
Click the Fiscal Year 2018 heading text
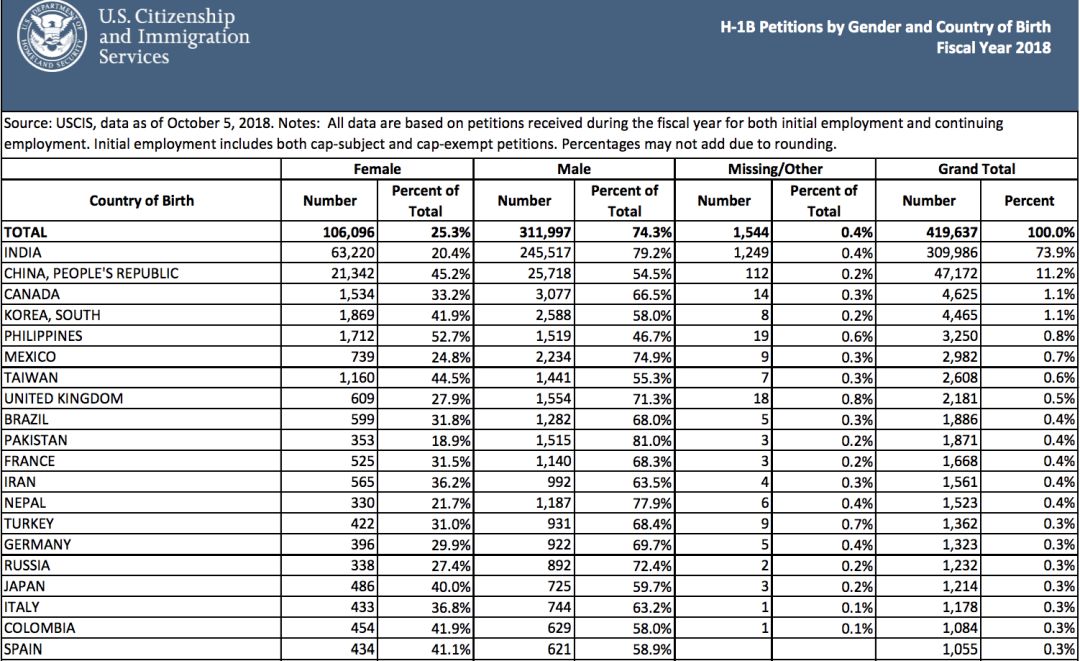click(x=993, y=48)
